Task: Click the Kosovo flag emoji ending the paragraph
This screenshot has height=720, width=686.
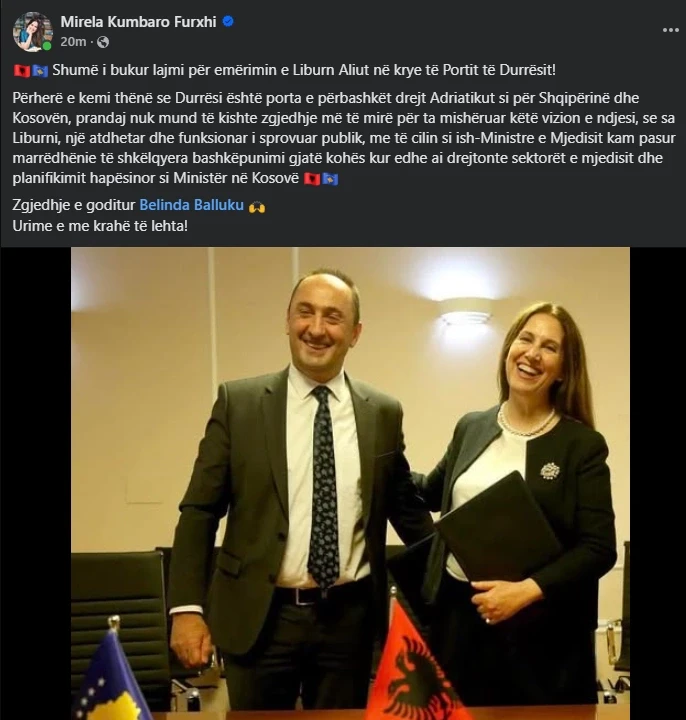Action: [330, 179]
